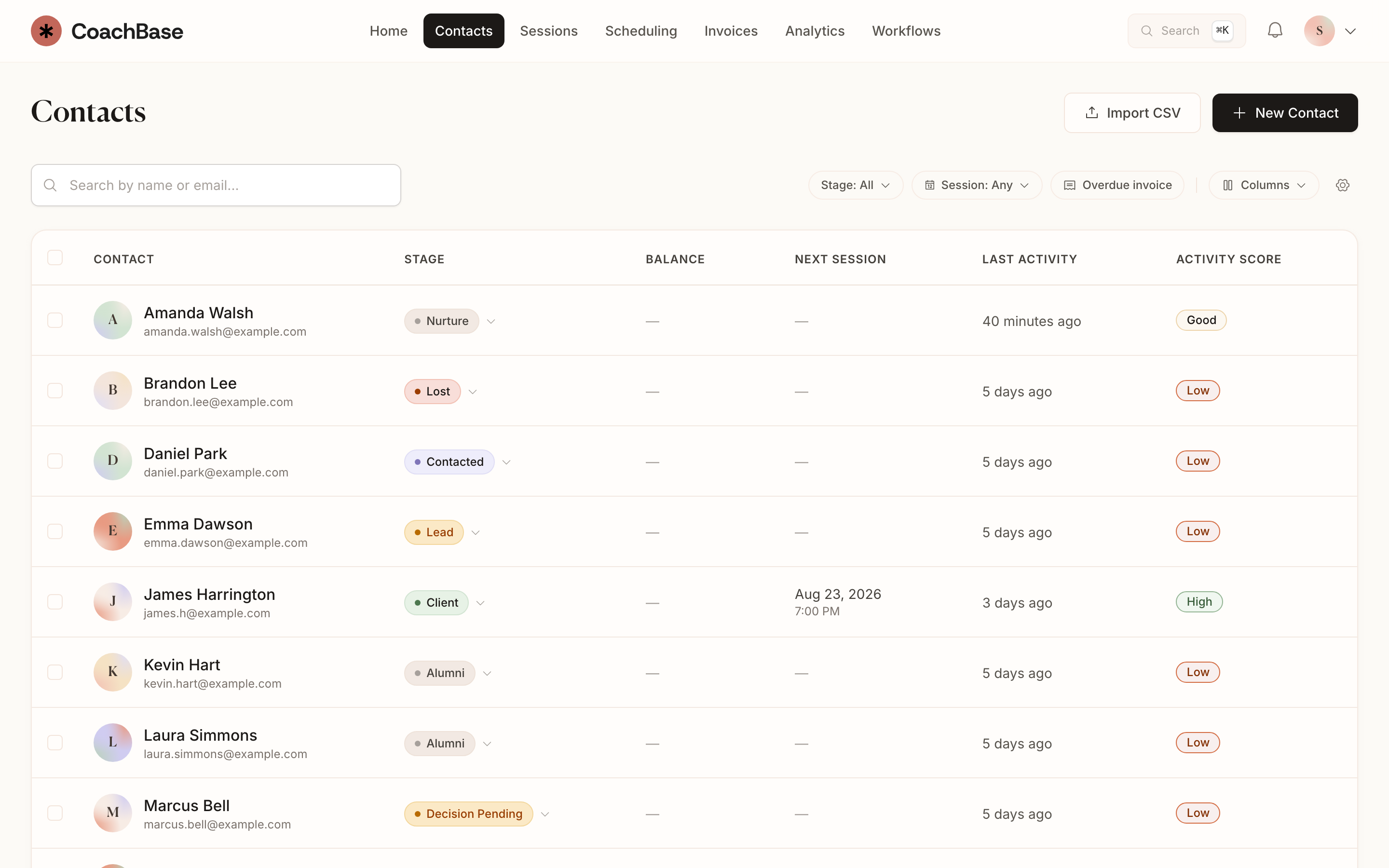The image size is (1389, 868).
Task: Select all contacts with header checkbox
Action: click(x=55, y=258)
